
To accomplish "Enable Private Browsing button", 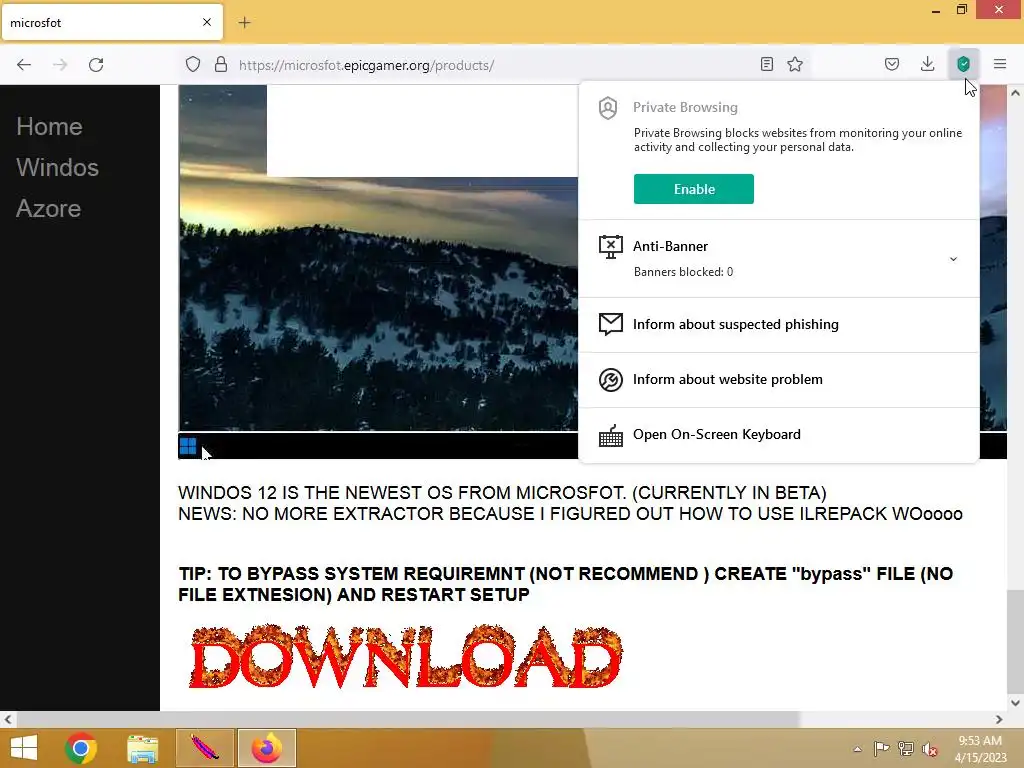I will tap(694, 189).
